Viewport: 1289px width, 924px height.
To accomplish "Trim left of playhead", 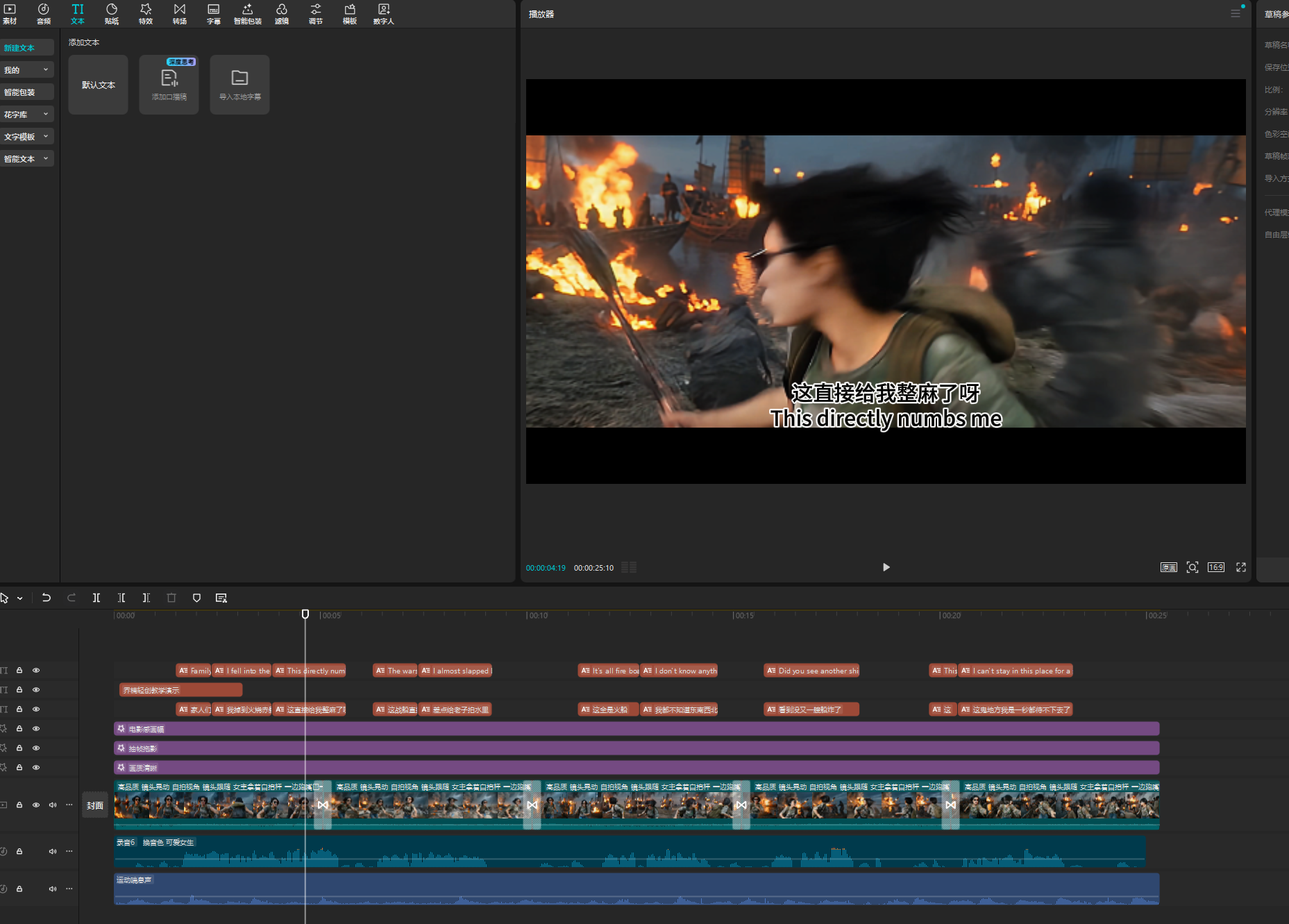I will coord(121,598).
